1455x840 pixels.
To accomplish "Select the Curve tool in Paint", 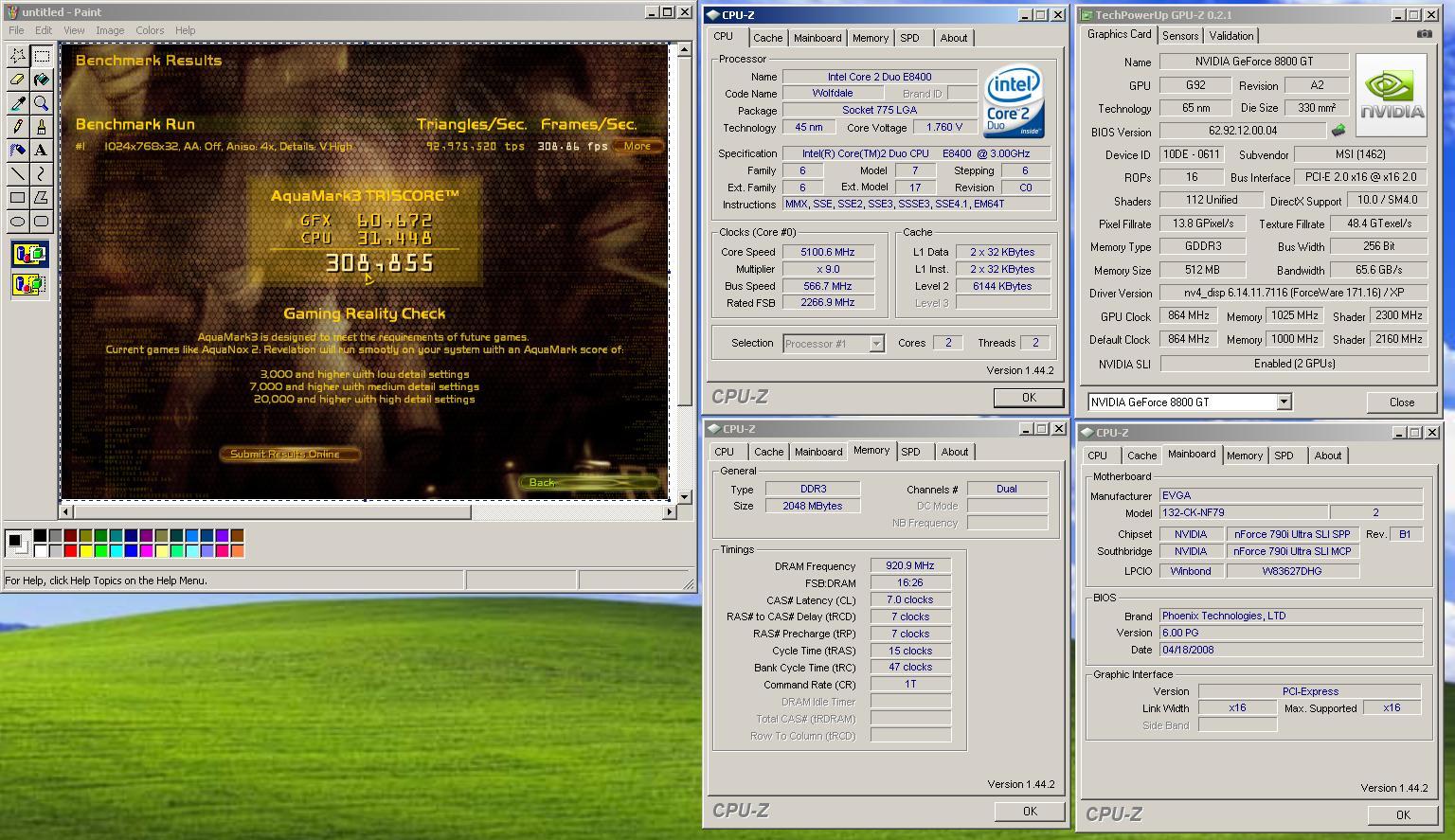I will 41,174.
